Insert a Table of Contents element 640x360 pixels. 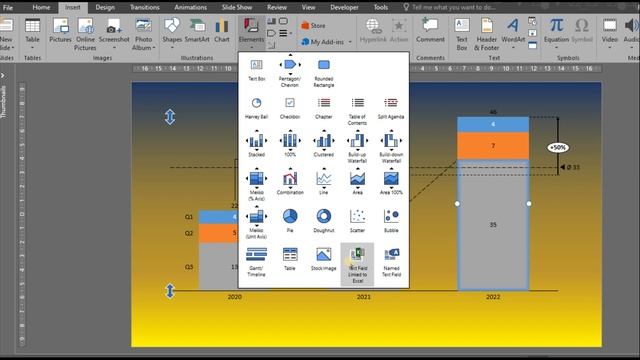point(357,111)
